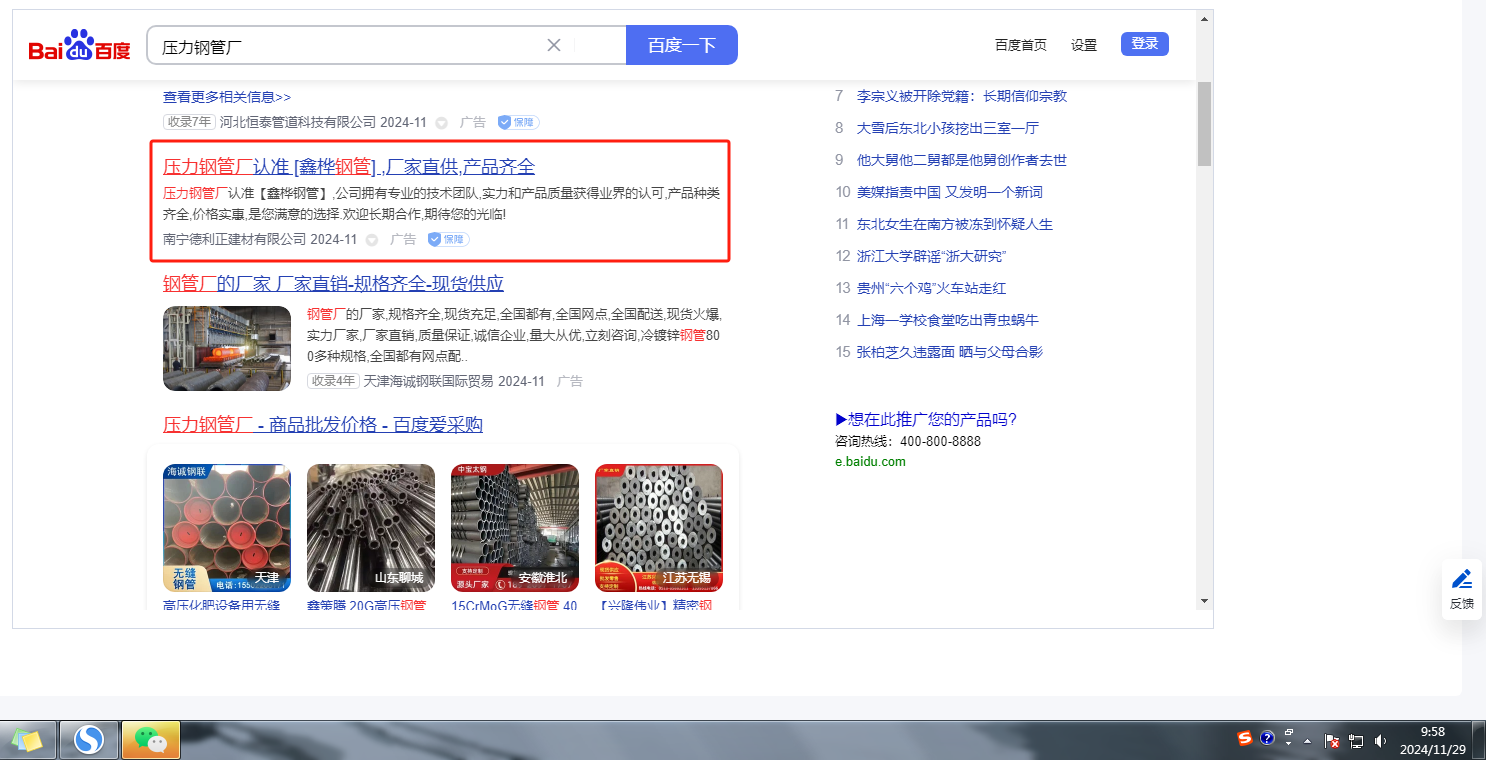Screen dimensions: 1486x760
Task: Click the Sogou input method tray icon
Action: [1245, 739]
